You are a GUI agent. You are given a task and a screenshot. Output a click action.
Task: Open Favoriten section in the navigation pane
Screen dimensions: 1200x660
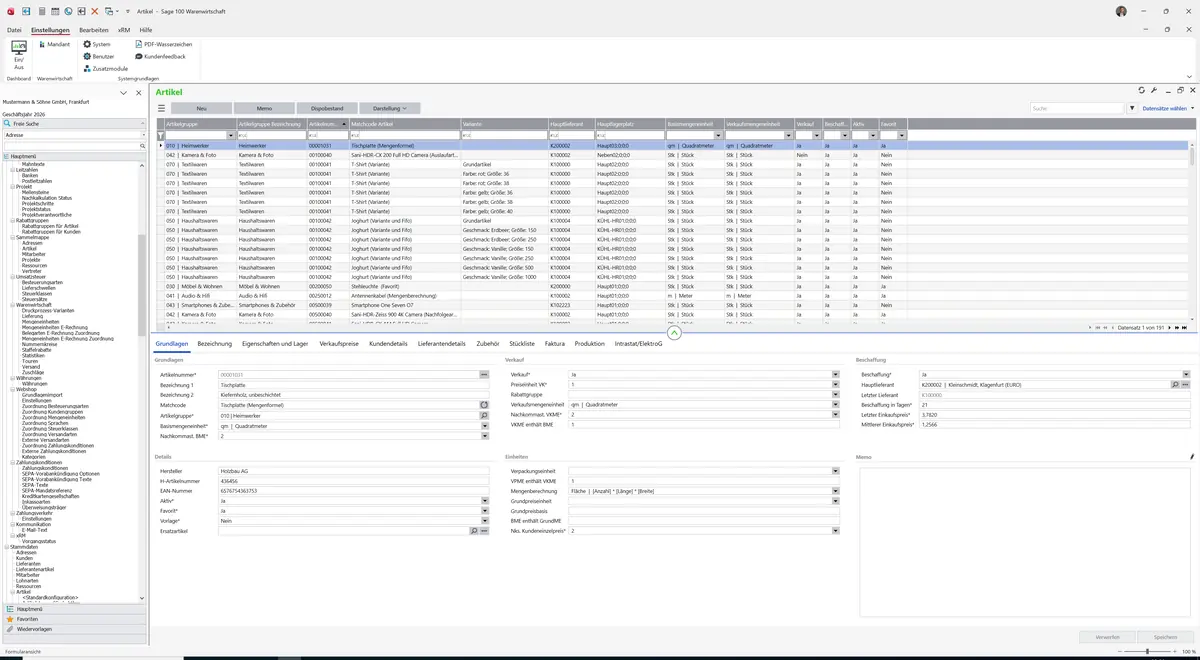(74, 619)
